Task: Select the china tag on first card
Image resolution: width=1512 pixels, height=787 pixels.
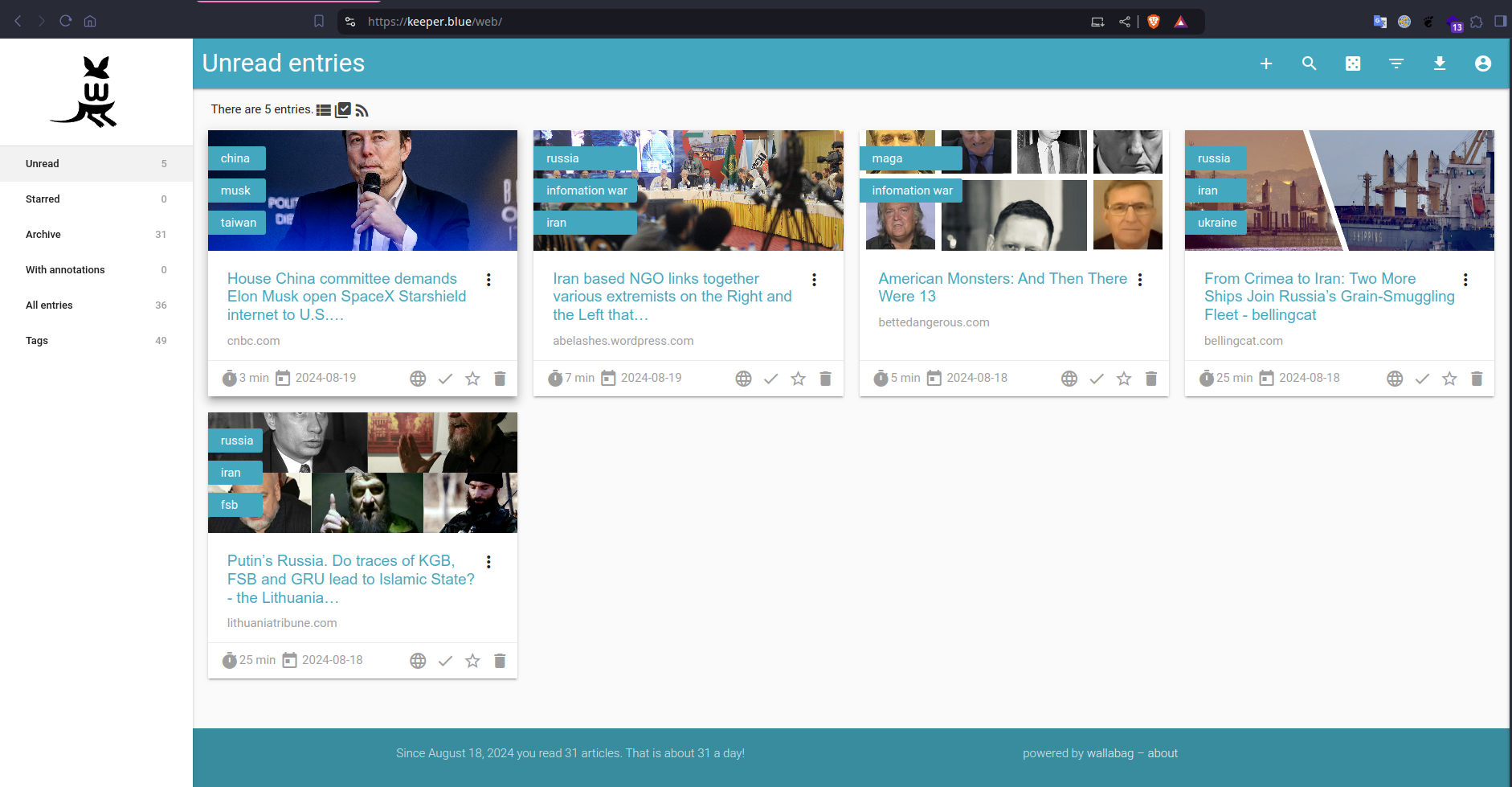Action: (x=235, y=158)
